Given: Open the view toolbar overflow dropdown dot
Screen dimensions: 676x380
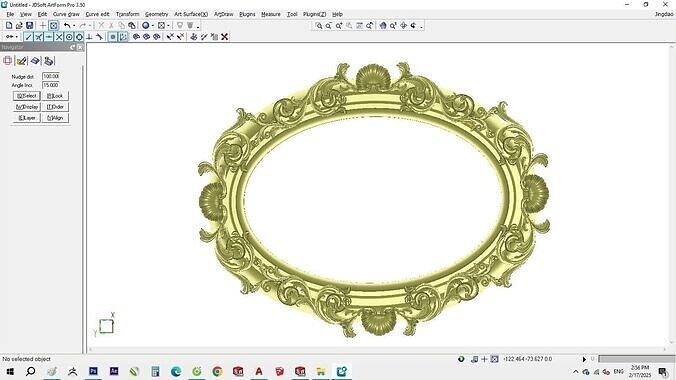Looking at the screenshot, I should point(421,27).
